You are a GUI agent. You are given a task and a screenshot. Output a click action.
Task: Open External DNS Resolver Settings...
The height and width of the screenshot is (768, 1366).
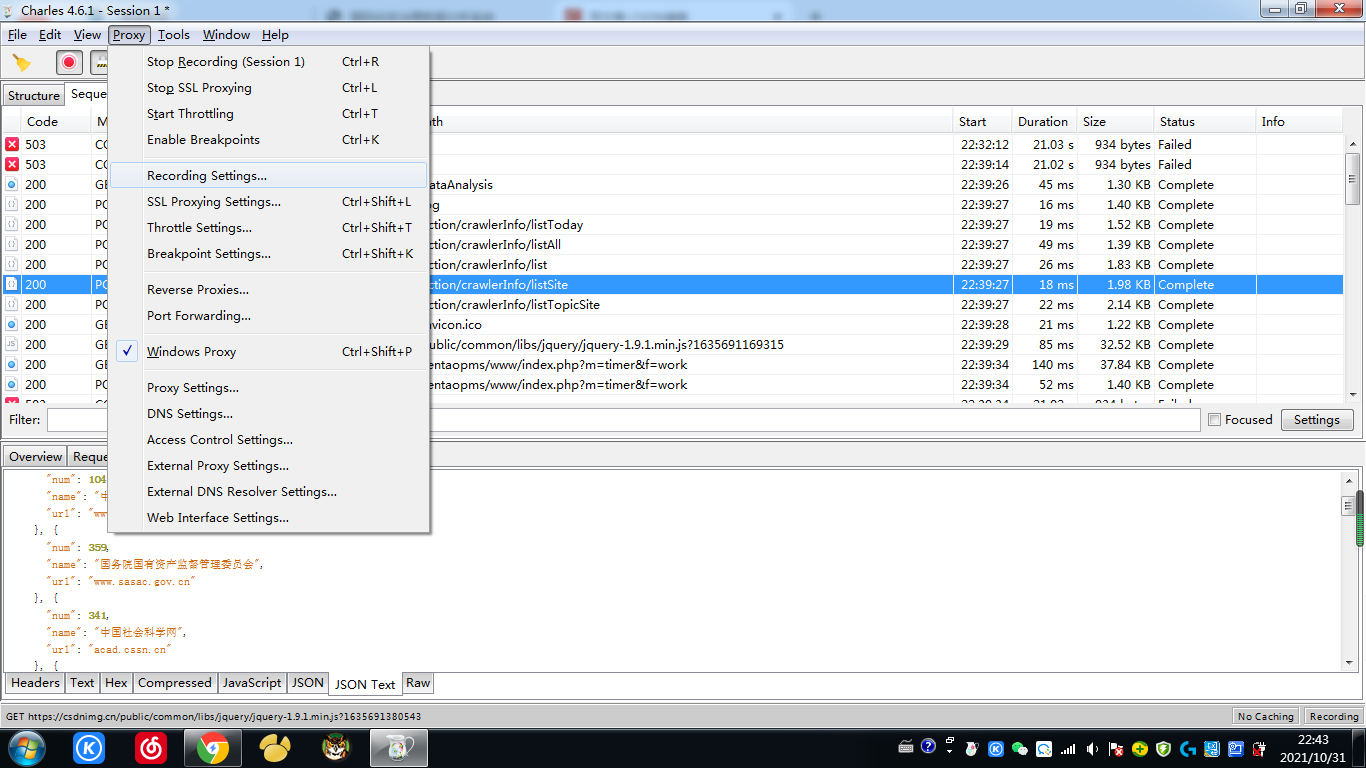(268, 492)
